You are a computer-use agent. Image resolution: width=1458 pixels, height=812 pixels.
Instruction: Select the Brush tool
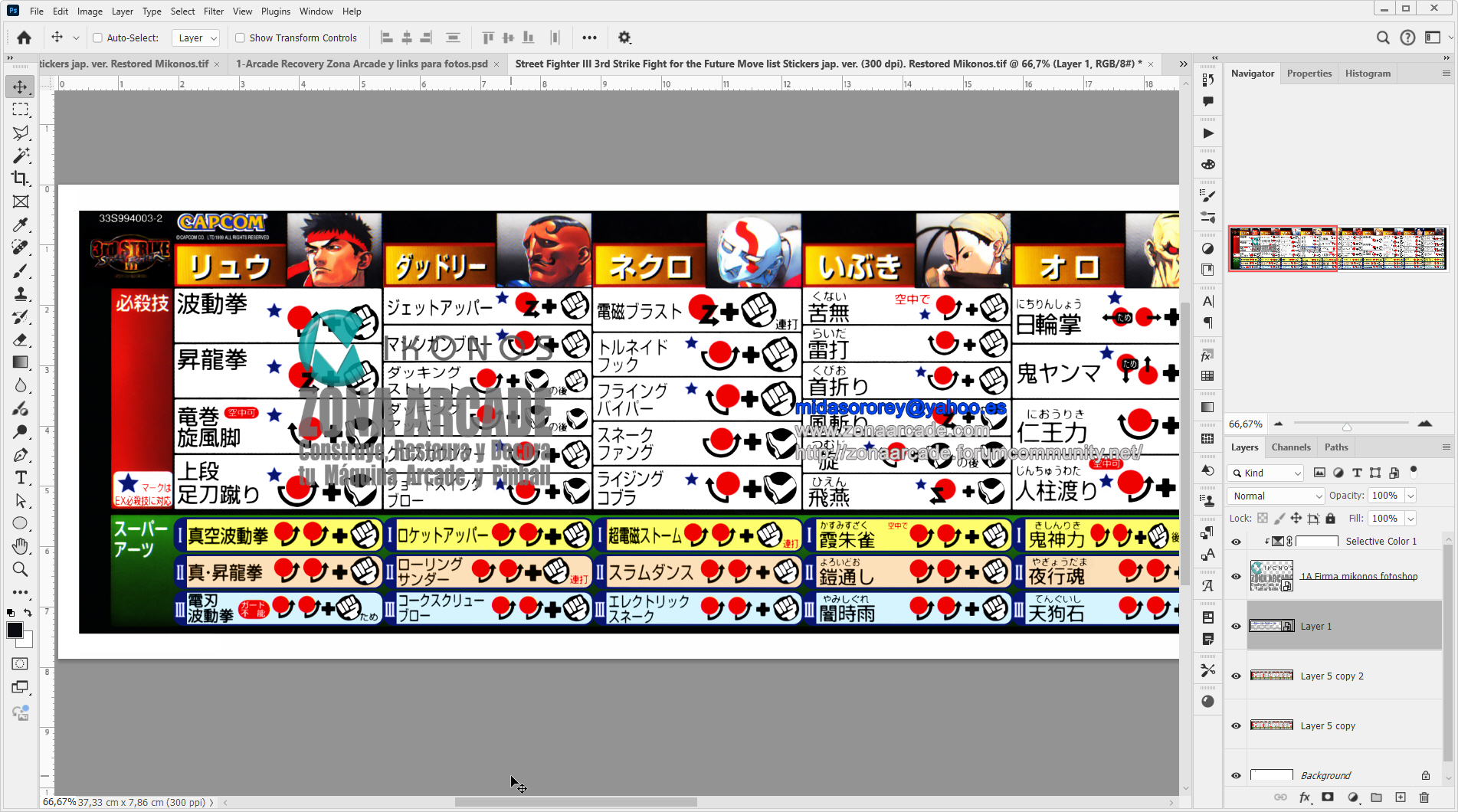[x=21, y=270]
